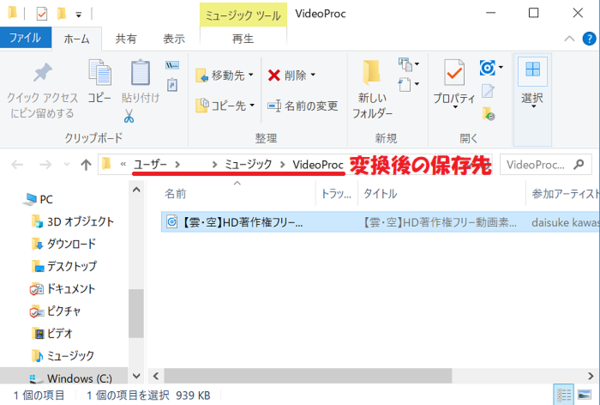This screenshot has width=600, height=405.
Task: Open recent locations dropdown
Action: (x=67, y=165)
